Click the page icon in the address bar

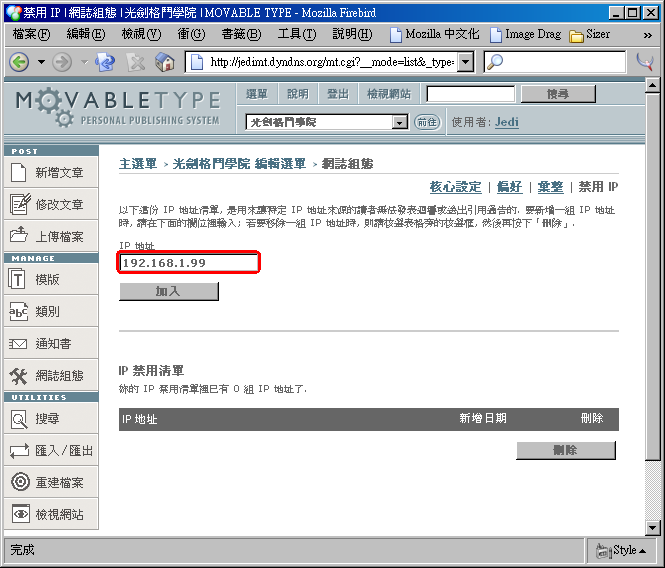pyautogui.click(x=197, y=62)
